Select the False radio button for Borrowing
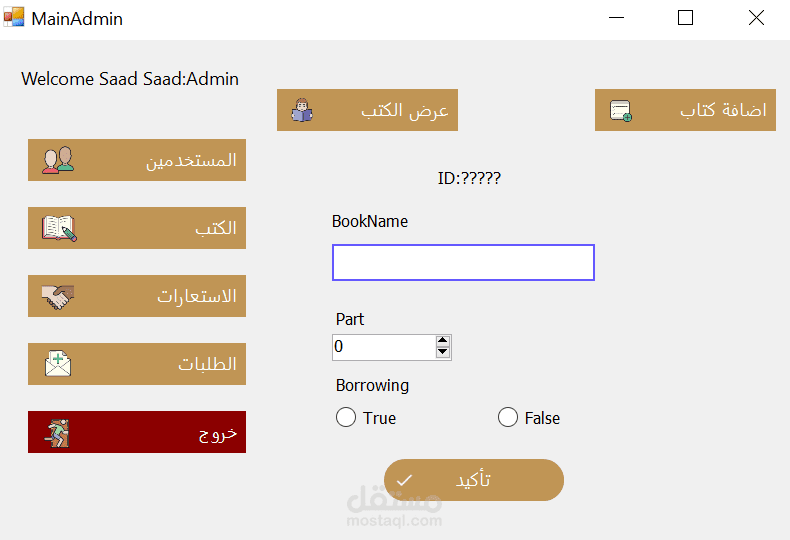The image size is (790, 540). point(508,417)
